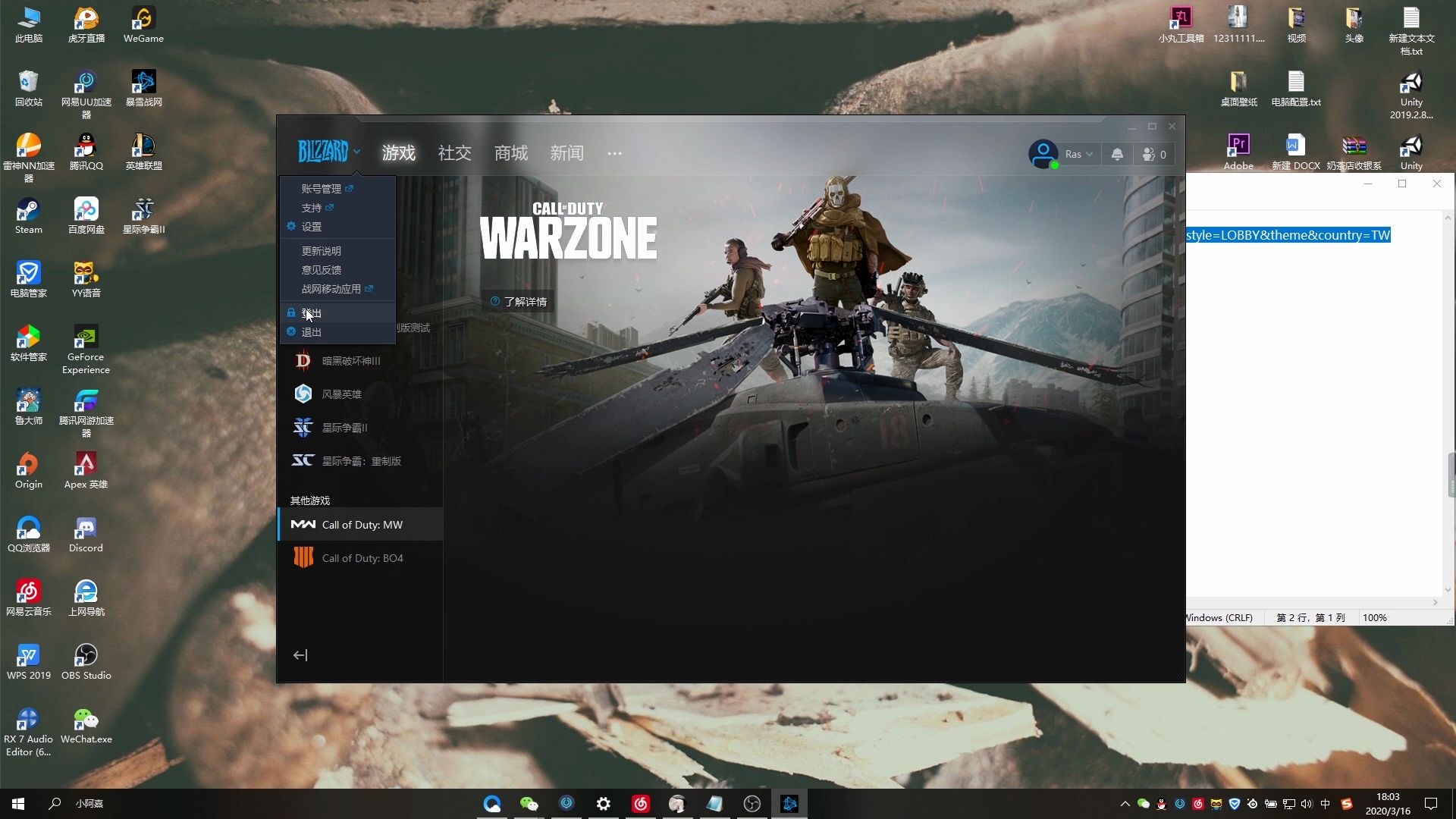Image resolution: width=1456 pixels, height=819 pixels.
Task: Open Origin desktop icon
Action: [x=29, y=470]
